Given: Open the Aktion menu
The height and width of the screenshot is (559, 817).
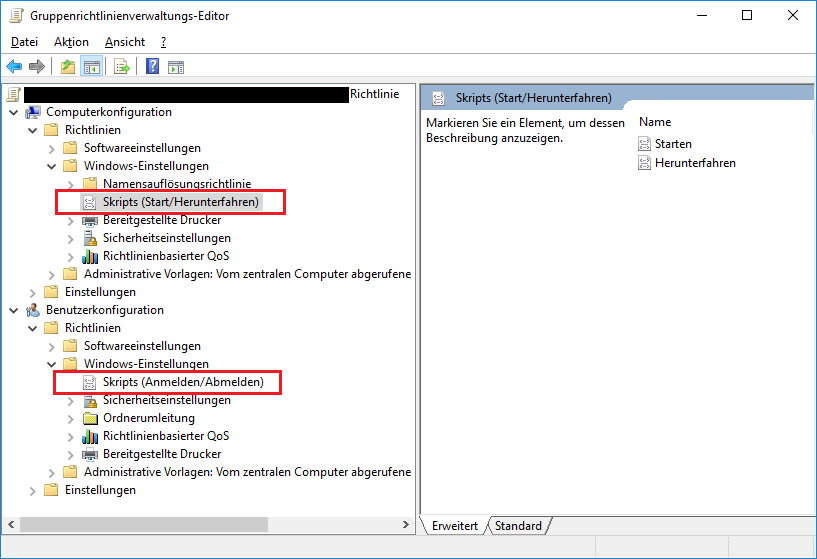Looking at the screenshot, I should click(71, 42).
